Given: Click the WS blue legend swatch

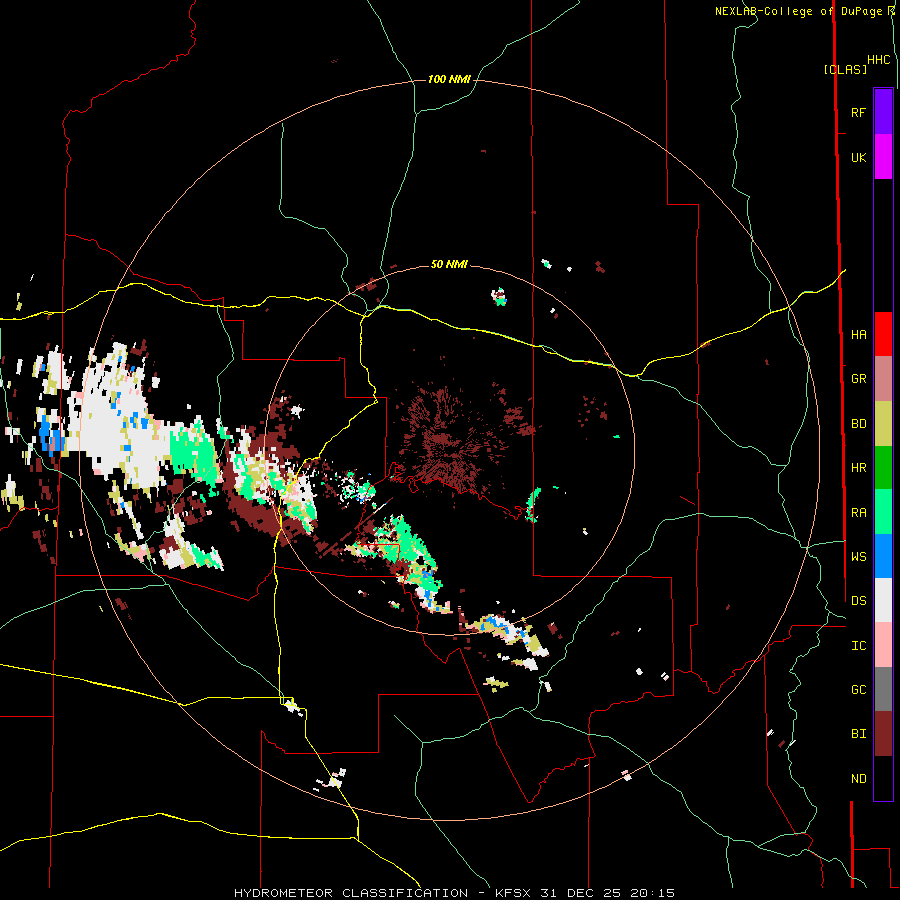Looking at the screenshot, I should click(883, 556).
